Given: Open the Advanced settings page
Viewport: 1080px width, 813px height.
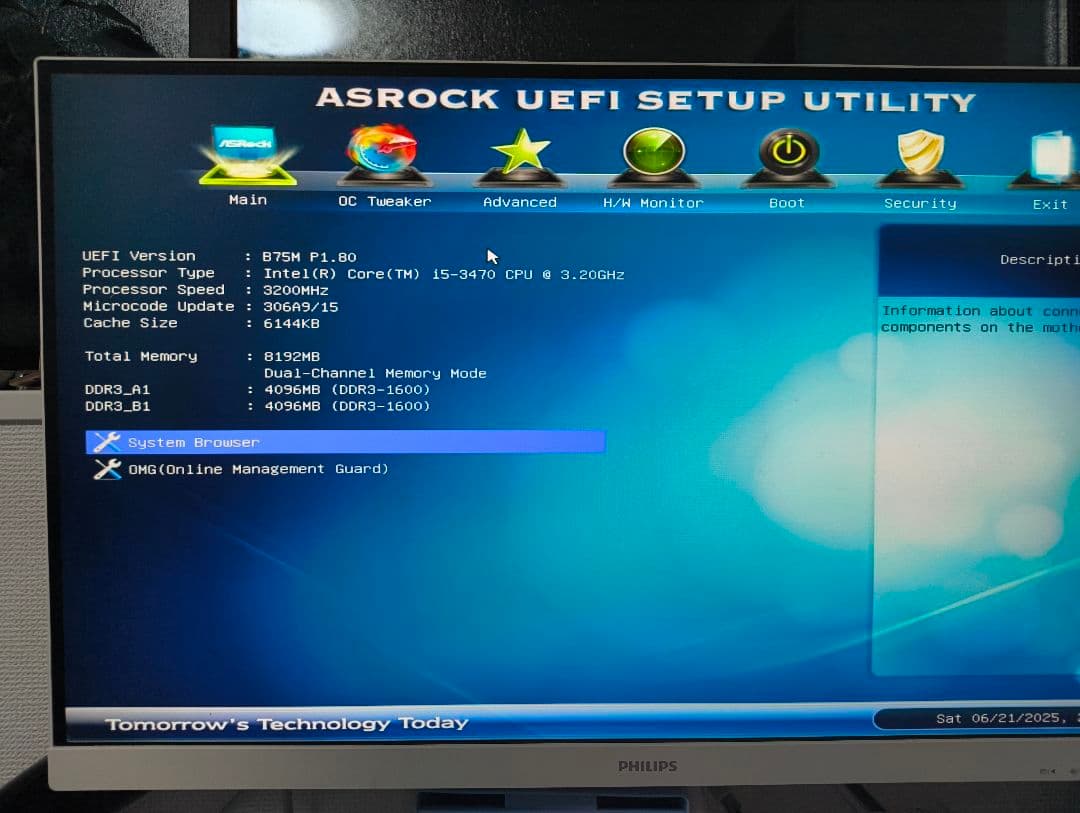Looking at the screenshot, I should click(x=519, y=201).
